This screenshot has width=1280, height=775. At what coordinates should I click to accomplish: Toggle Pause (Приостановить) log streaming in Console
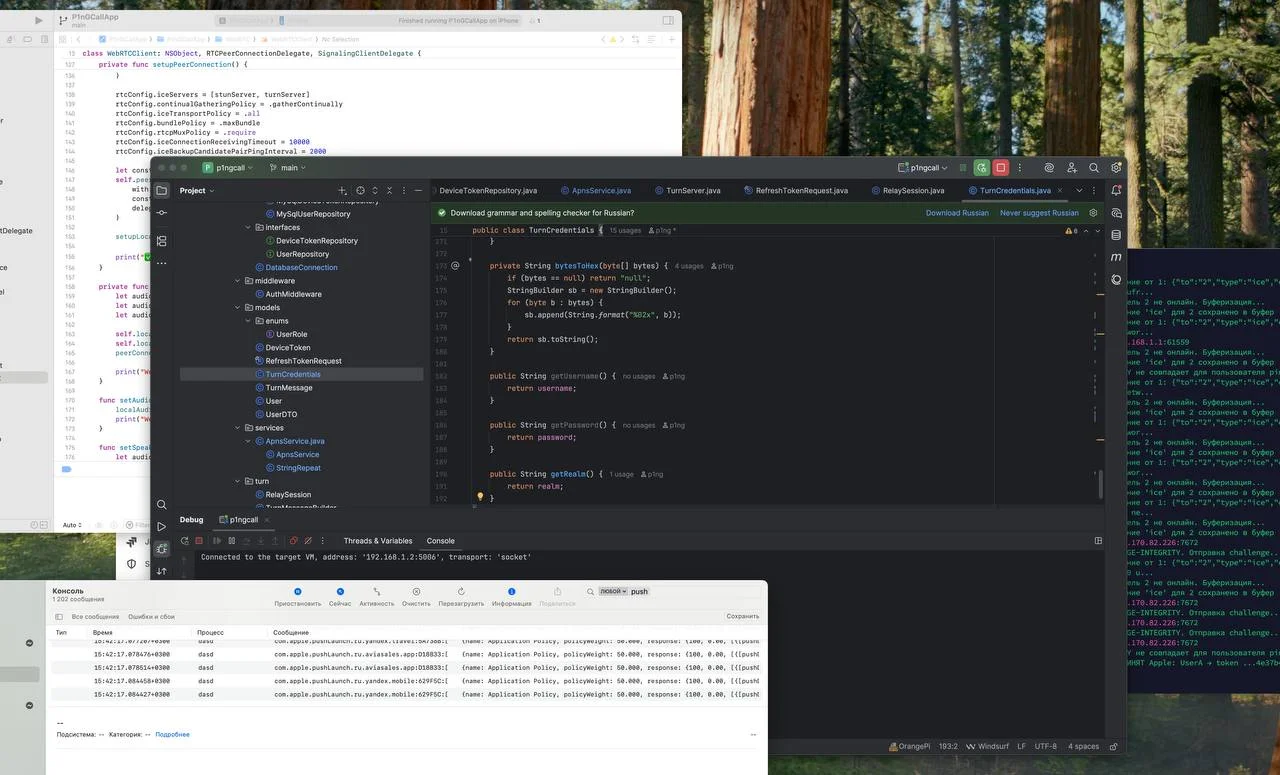point(298,592)
